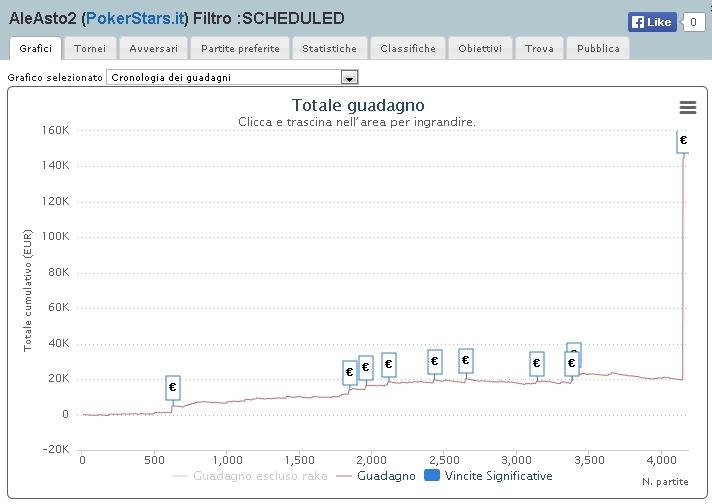The image size is (712, 504).
Task: Click the euro flag just before game 2,000
Action: coord(366,367)
